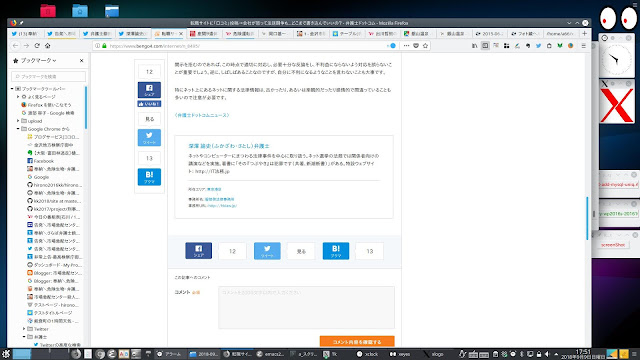Bookmark this page with star icon
The height and width of the screenshot is (360, 640).
(425, 46)
